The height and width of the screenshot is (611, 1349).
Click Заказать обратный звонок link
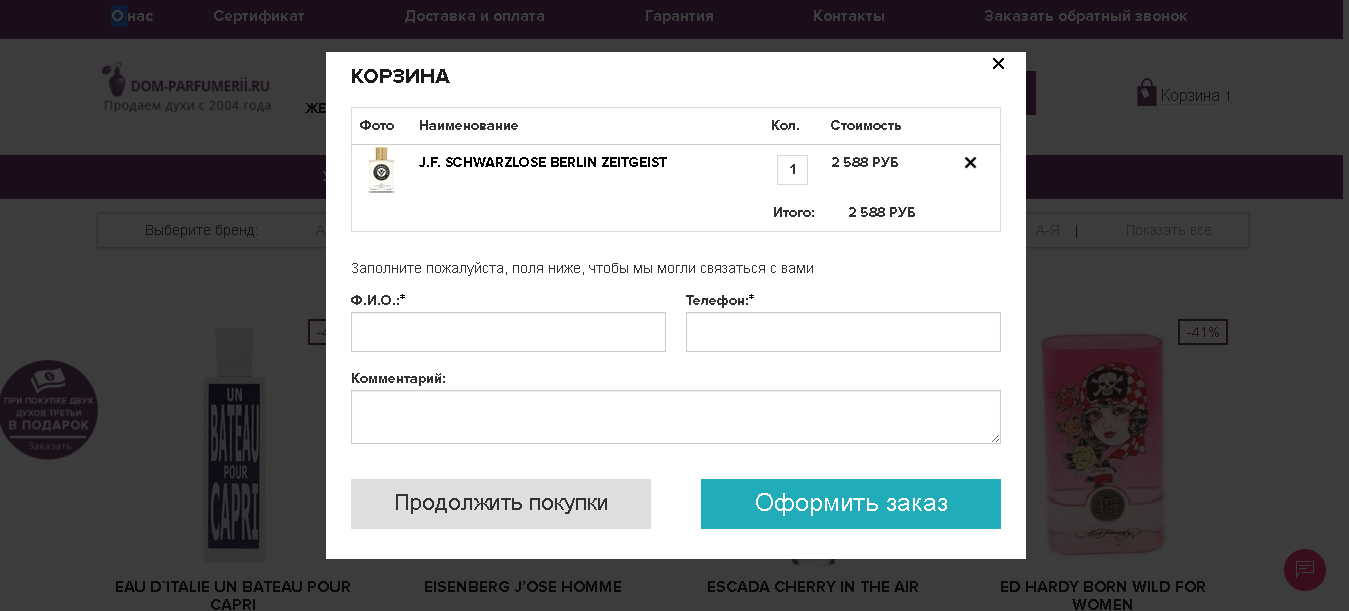(x=1086, y=16)
